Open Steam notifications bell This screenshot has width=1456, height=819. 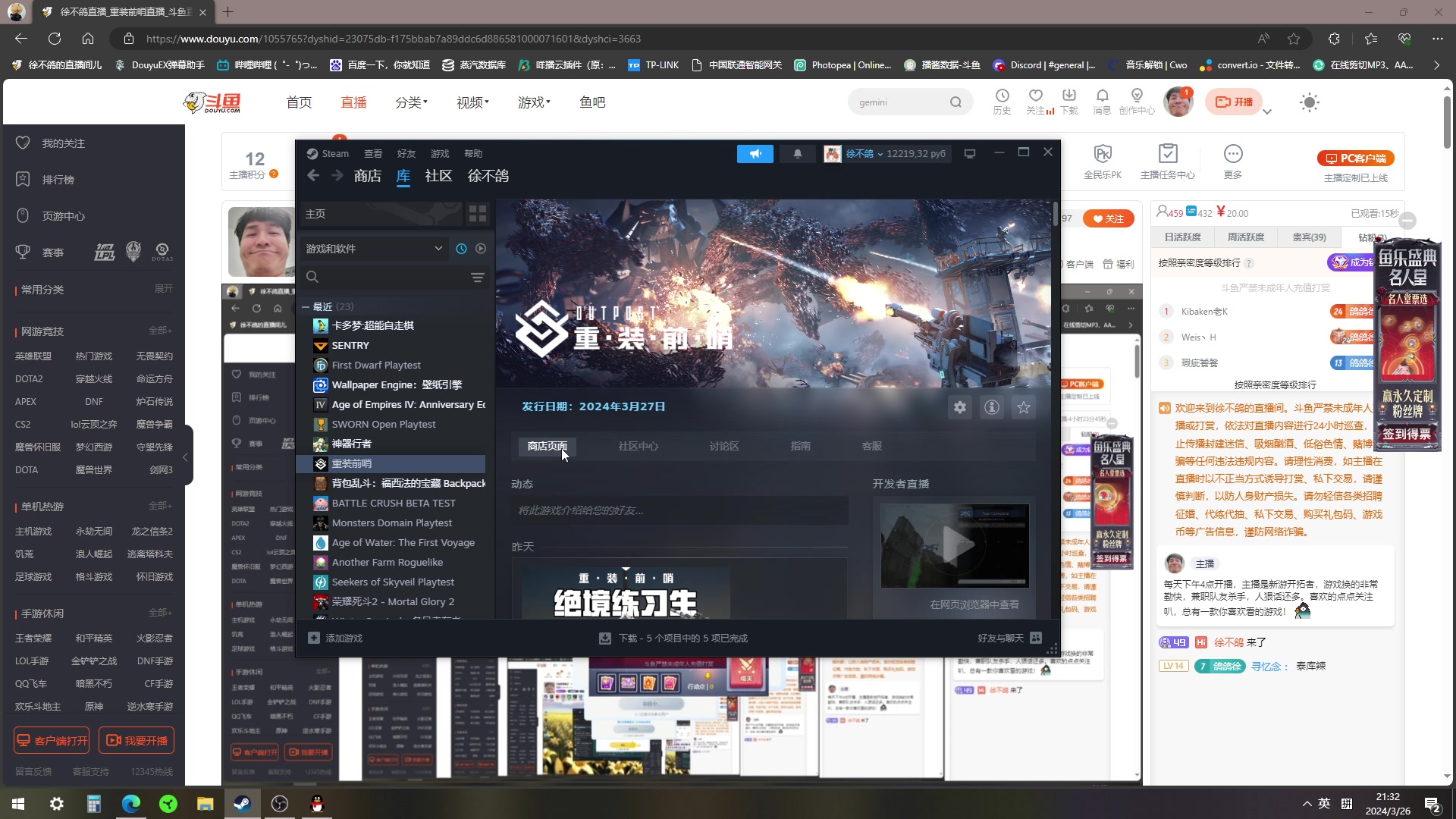click(798, 154)
